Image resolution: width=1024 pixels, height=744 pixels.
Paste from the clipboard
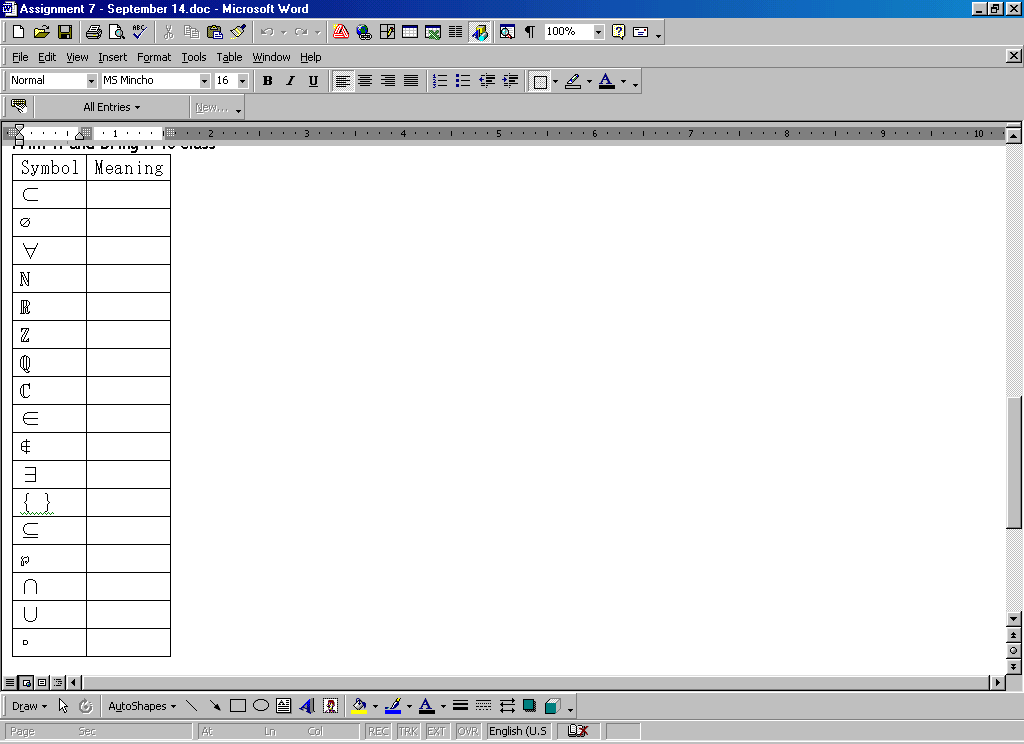214,32
